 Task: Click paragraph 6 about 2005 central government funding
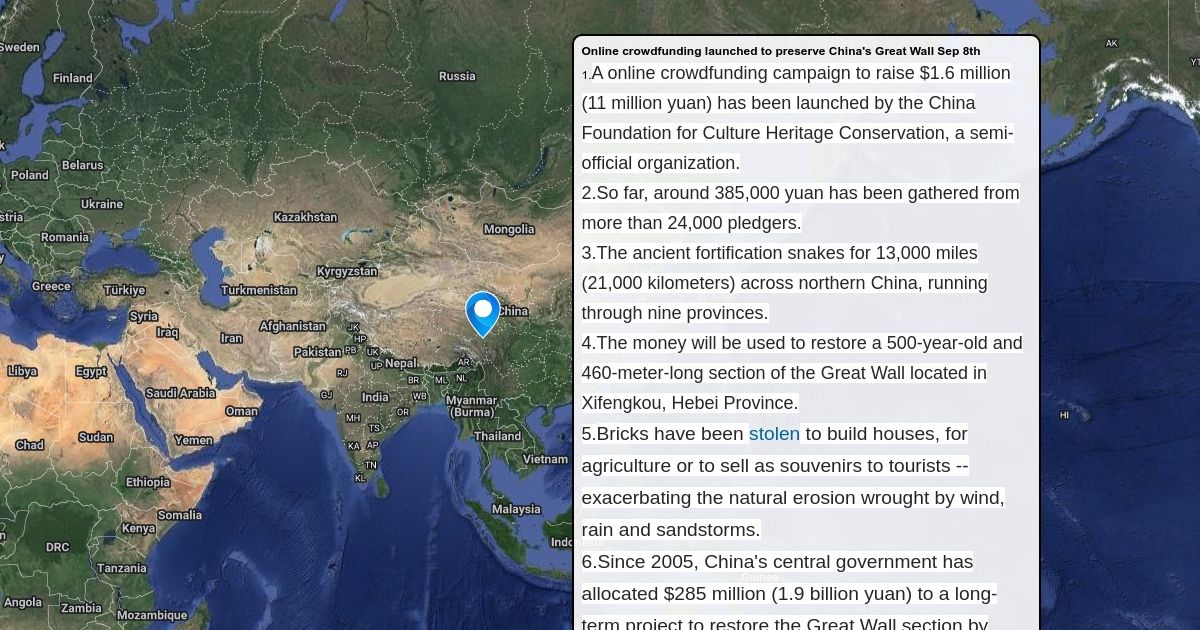point(790,592)
